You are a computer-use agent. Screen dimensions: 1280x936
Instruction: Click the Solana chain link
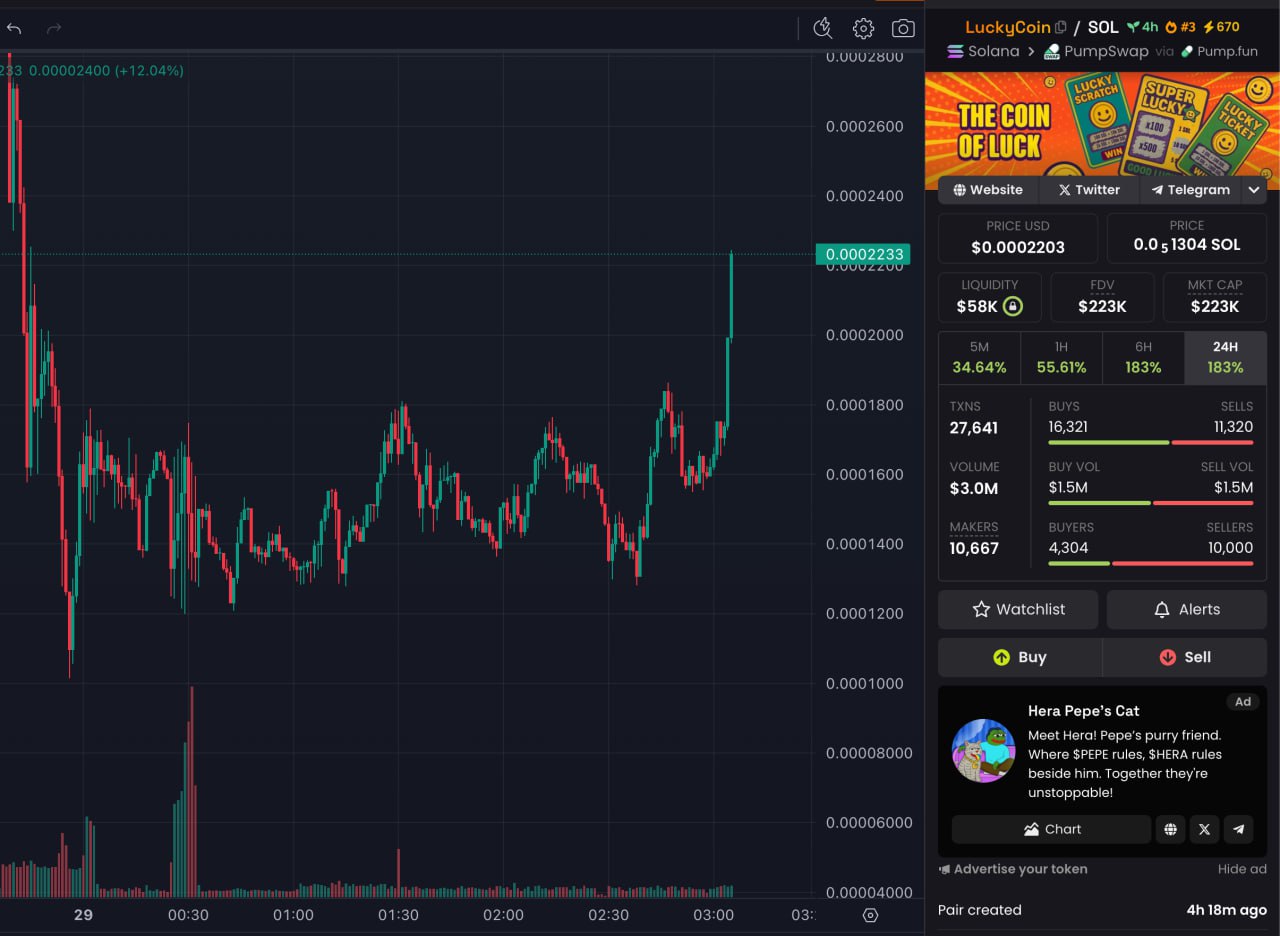point(983,52)
